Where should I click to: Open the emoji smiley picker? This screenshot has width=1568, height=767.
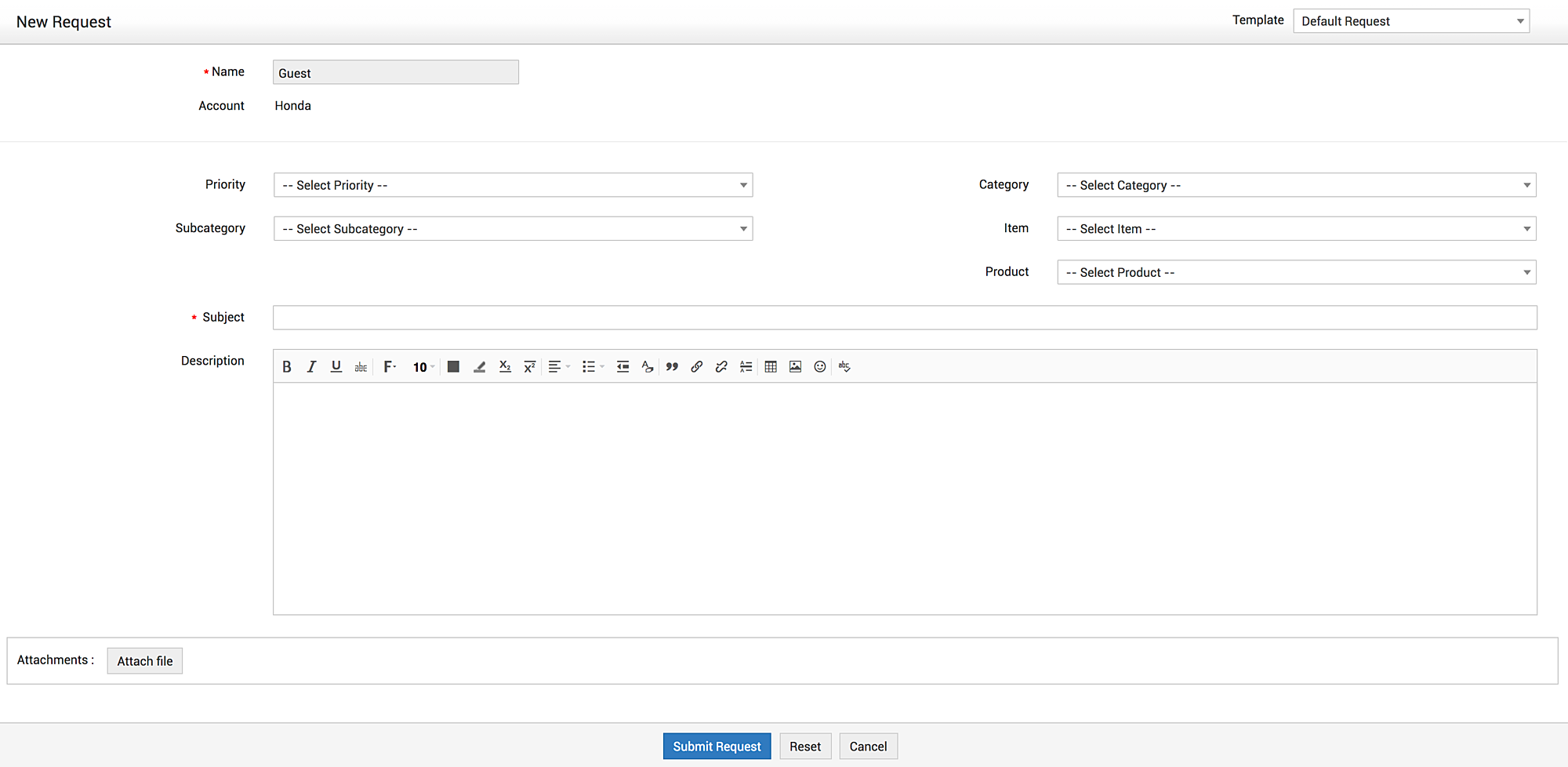(x=820, y=367)
